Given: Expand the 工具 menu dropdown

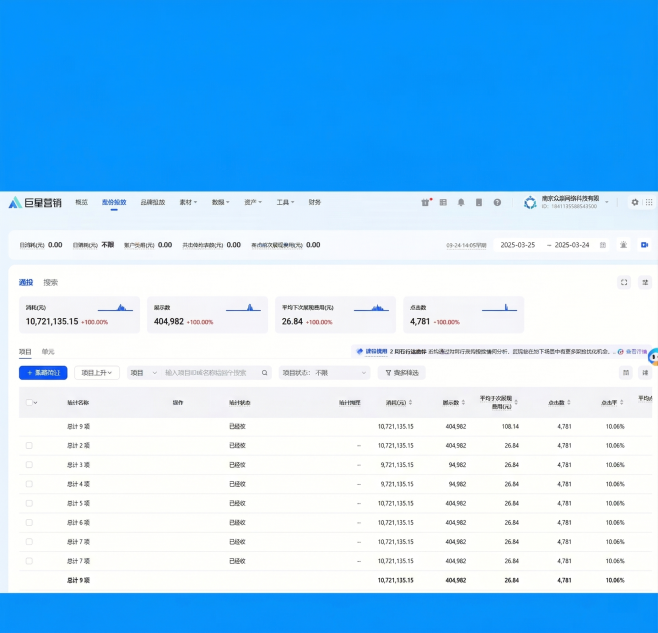Looking at the screenshot, I should 286,202.
